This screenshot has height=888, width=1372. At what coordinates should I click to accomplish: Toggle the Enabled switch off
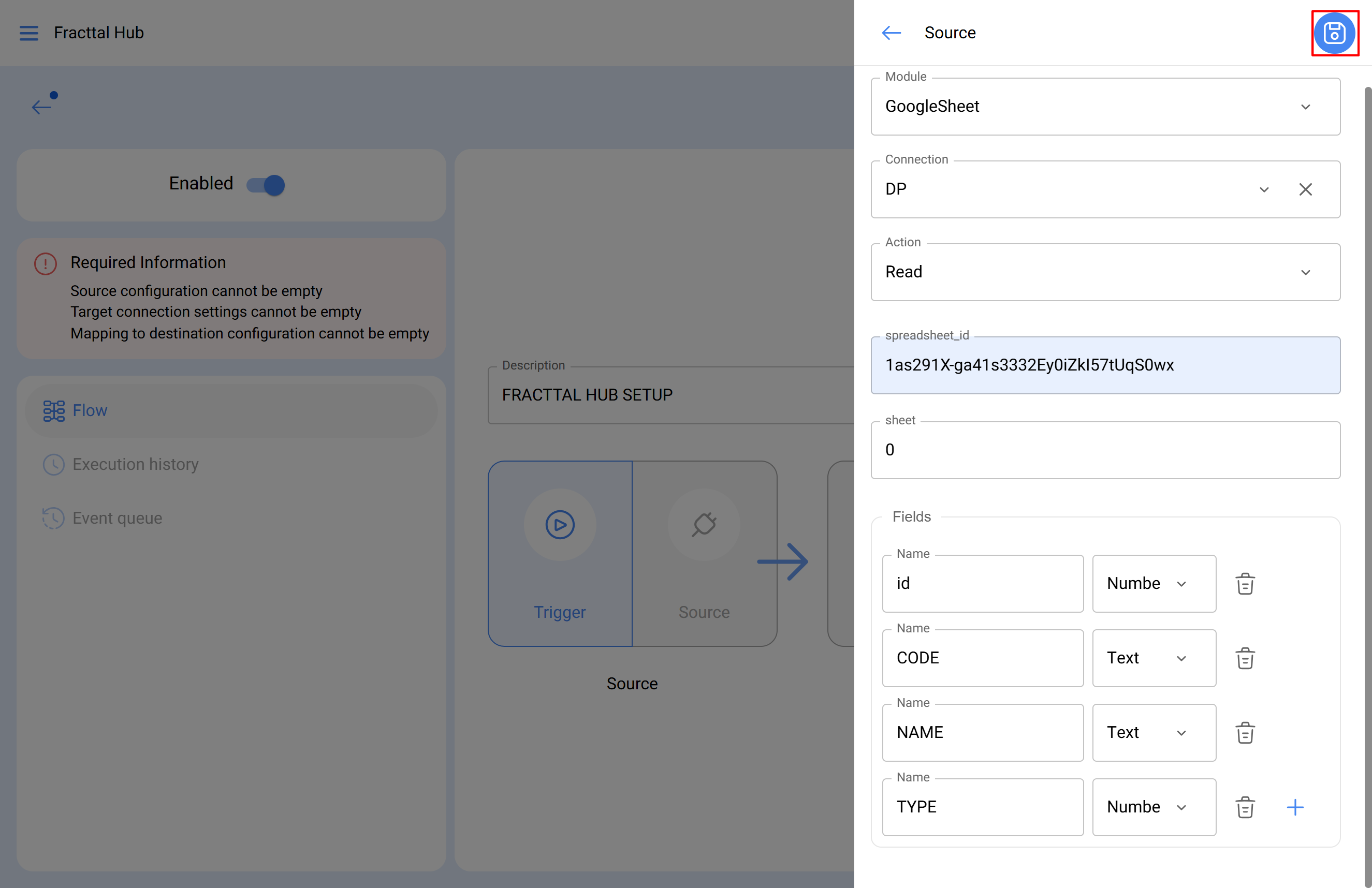(266, 185)
